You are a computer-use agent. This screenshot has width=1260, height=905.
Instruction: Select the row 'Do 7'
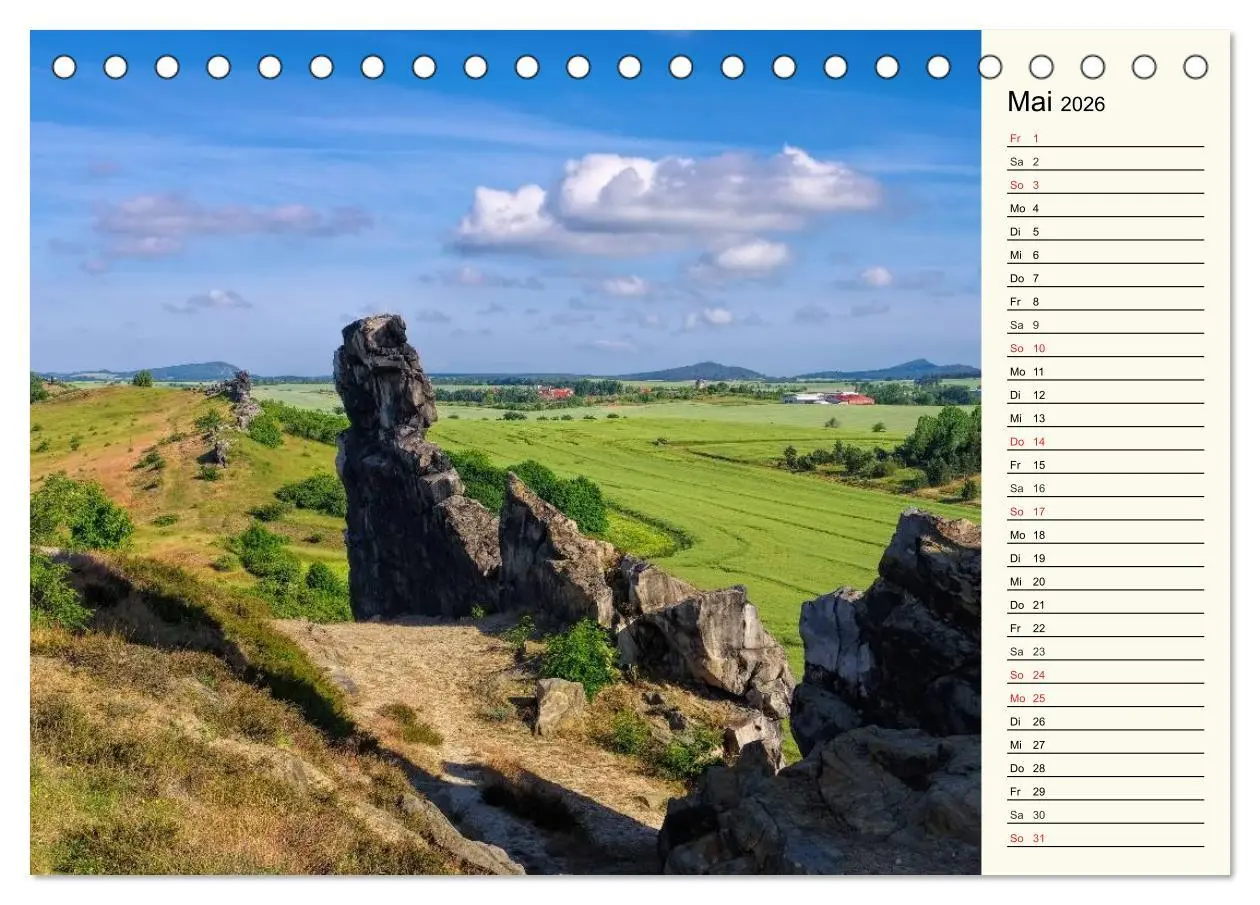tap(1106, 278)
